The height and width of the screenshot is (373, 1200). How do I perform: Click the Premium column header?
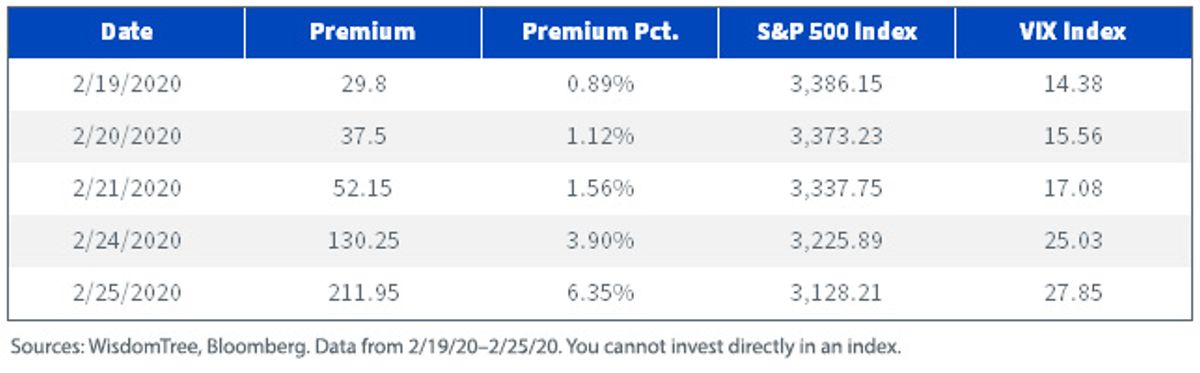363,32
